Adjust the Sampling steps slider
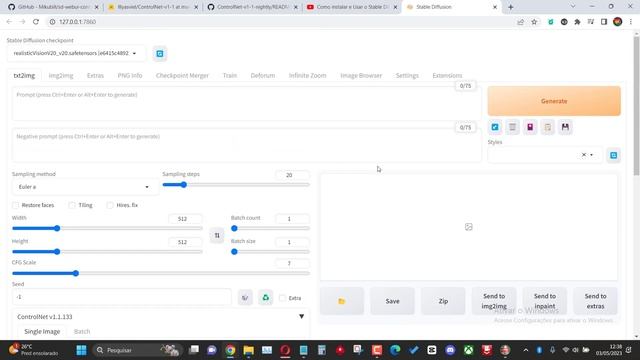 (236, 185)
